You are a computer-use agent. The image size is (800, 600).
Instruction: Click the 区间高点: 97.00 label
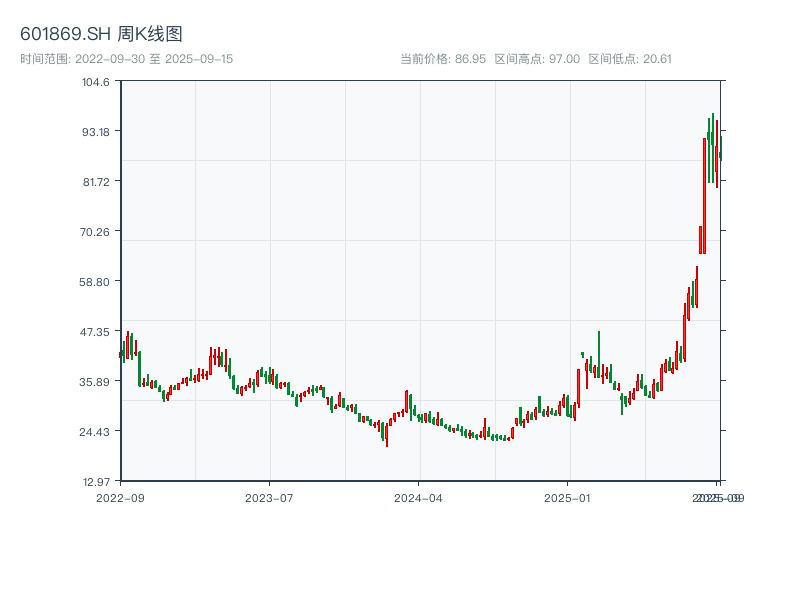tap(537, 59)
